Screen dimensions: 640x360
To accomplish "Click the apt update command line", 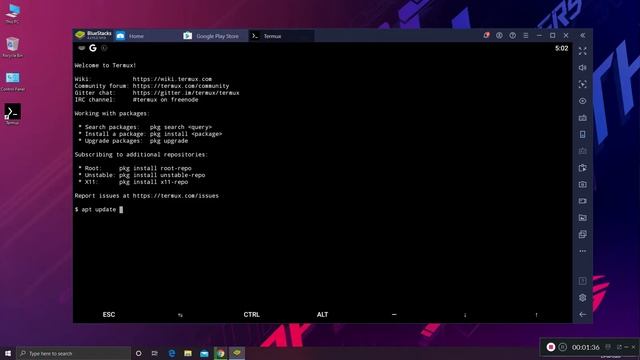I will [98, 209].
